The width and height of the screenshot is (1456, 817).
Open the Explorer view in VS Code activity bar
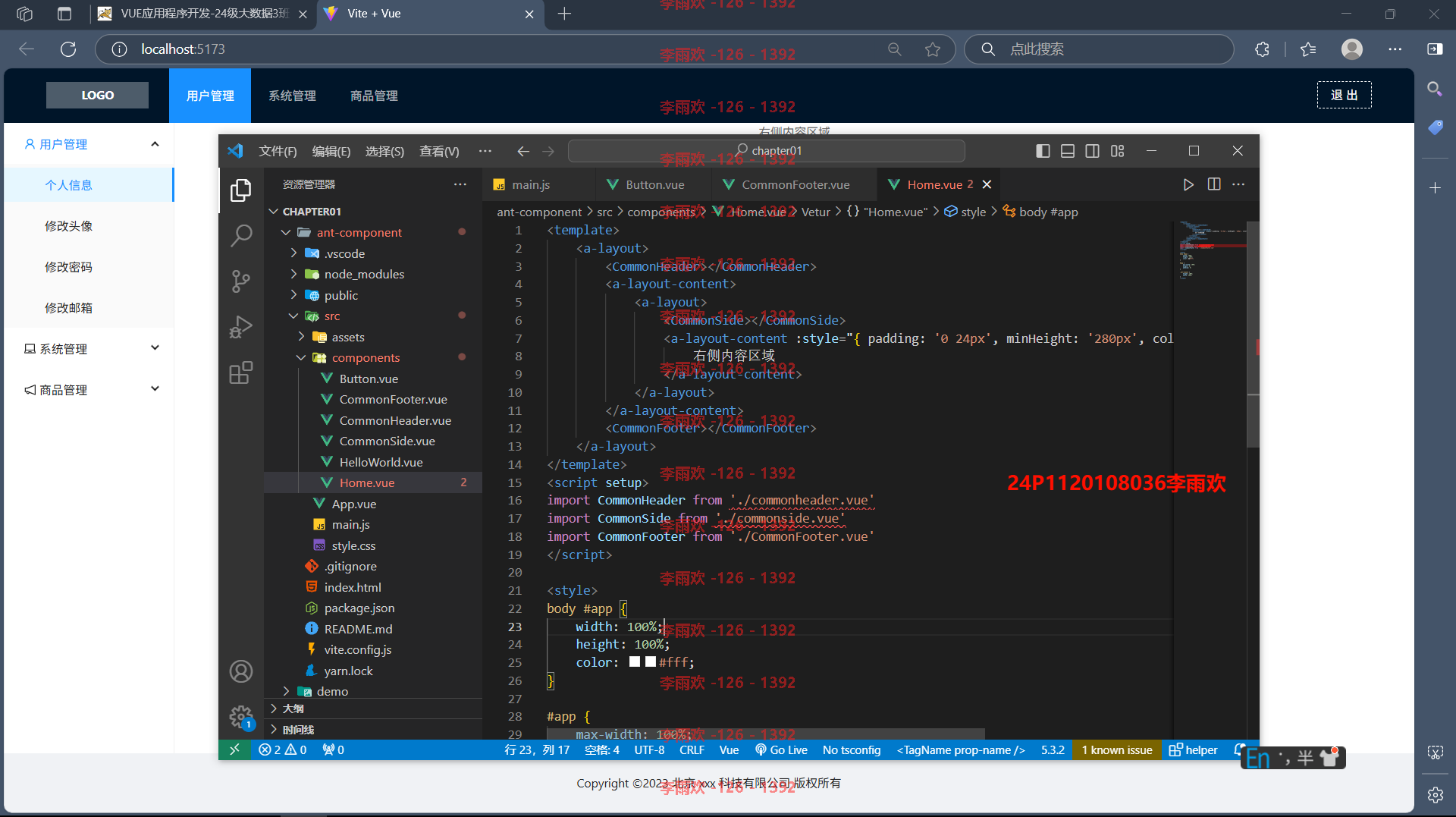click(x=240, y=190)
